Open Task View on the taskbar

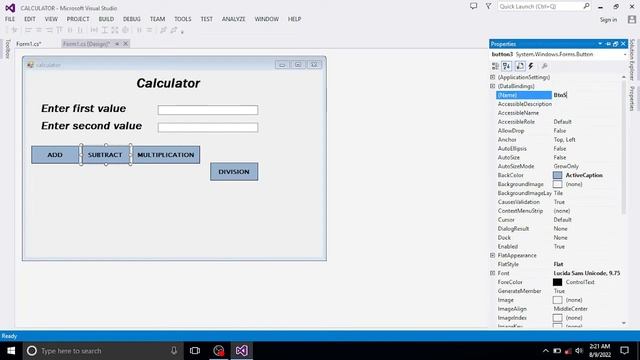[195, 351]
